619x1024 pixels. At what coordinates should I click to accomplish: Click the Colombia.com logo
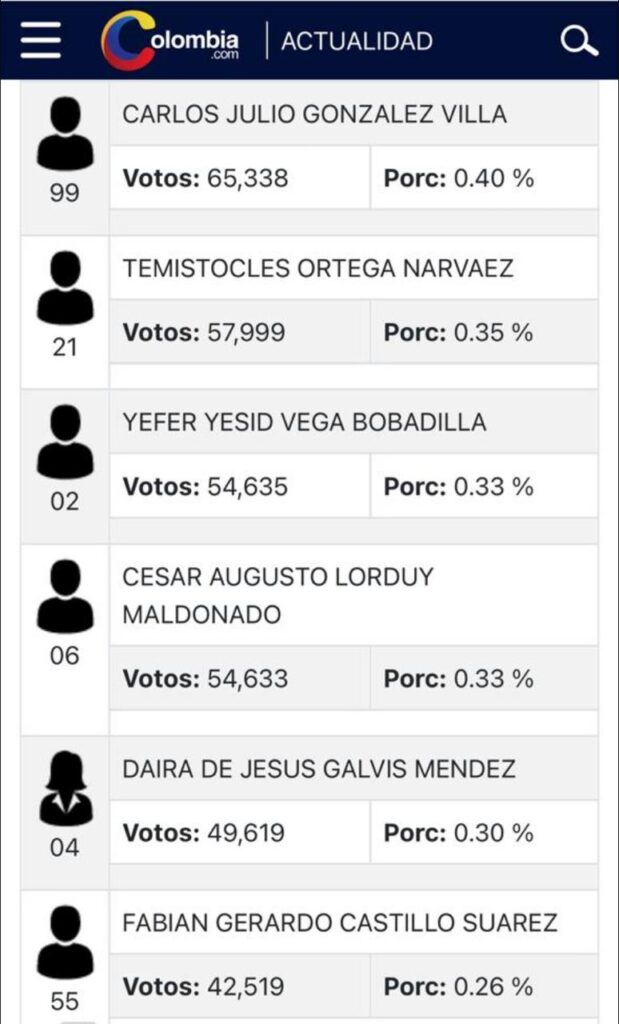pyautogui.click(x=170, y=41)
